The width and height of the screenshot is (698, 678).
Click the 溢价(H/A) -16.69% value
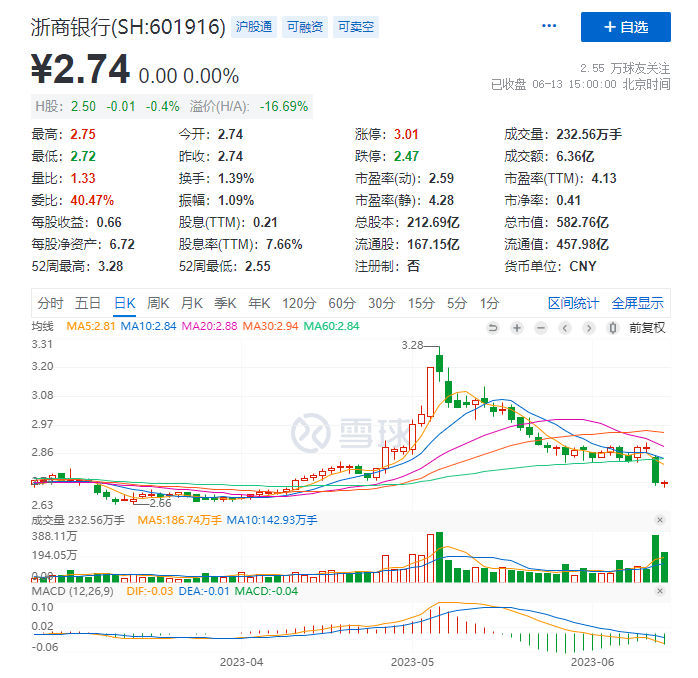(284, 106)
